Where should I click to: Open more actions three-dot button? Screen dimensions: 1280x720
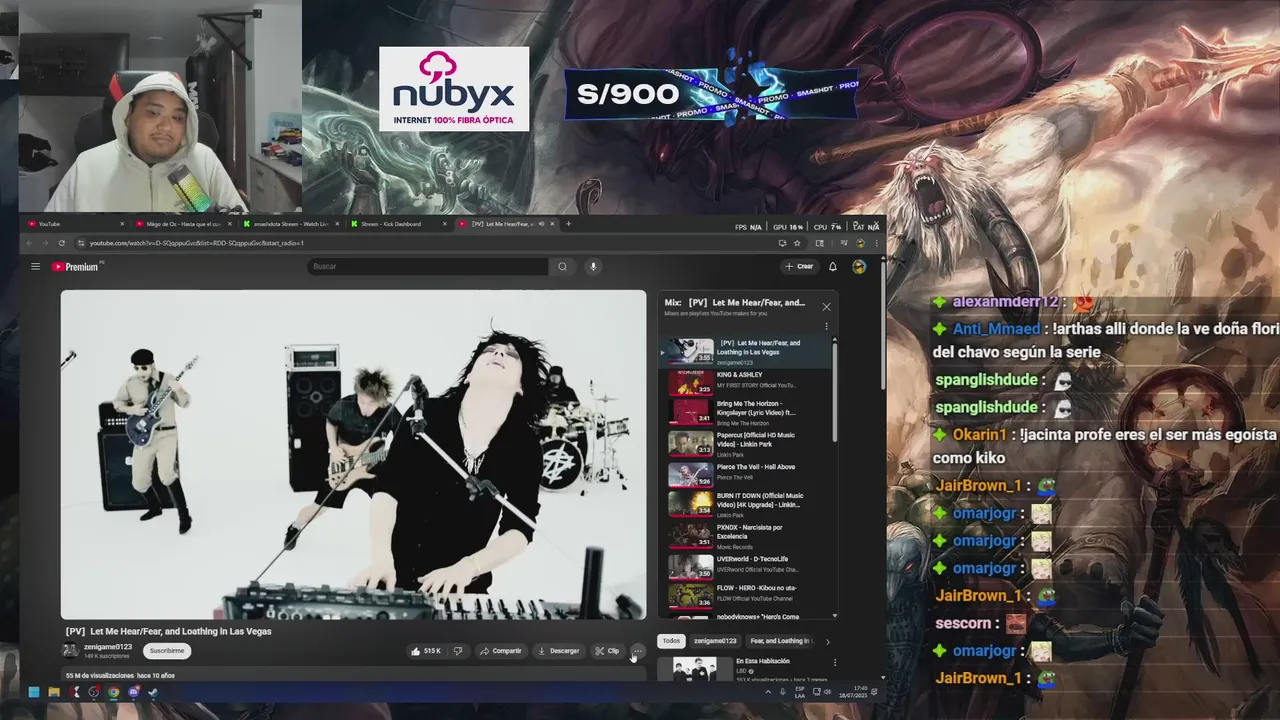coord(638,651)
